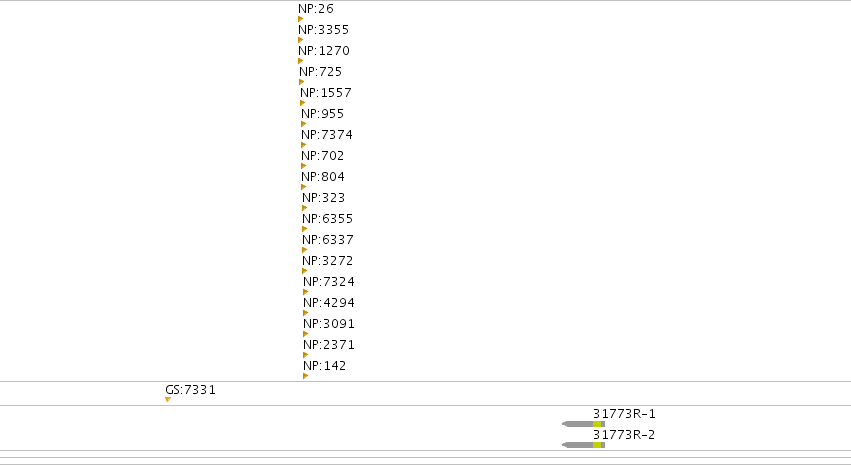Click the triangle marker beneath NP:323
The image size is (851, 465).
(x=305, y=208)
